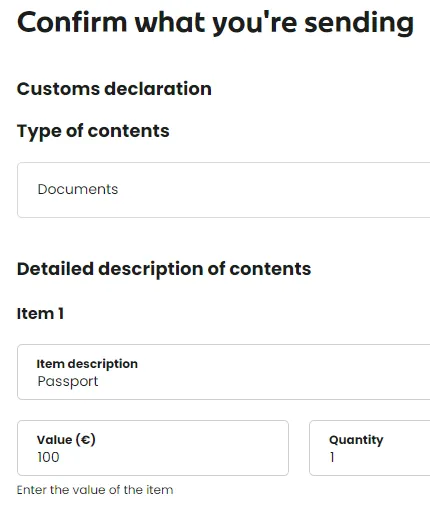This screenshot has height=506, width=430.
Task: Focus the Value (€) input box
Action: click(153, 448)
